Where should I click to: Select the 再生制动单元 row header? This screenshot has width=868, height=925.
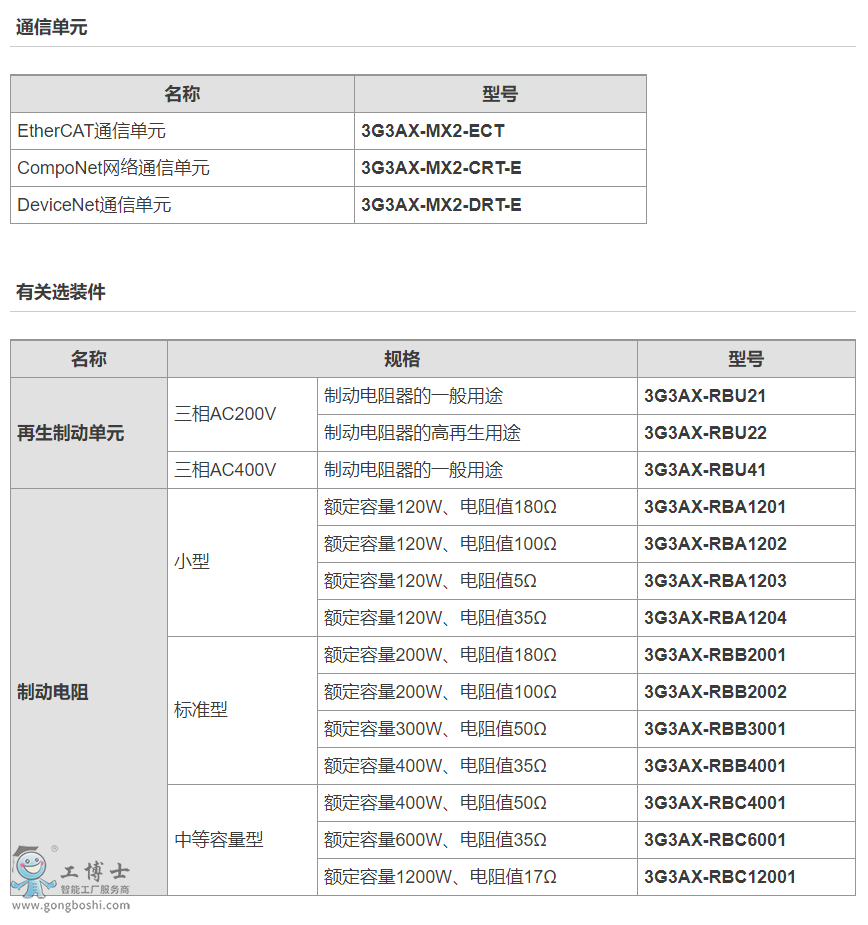click(71, 433)
